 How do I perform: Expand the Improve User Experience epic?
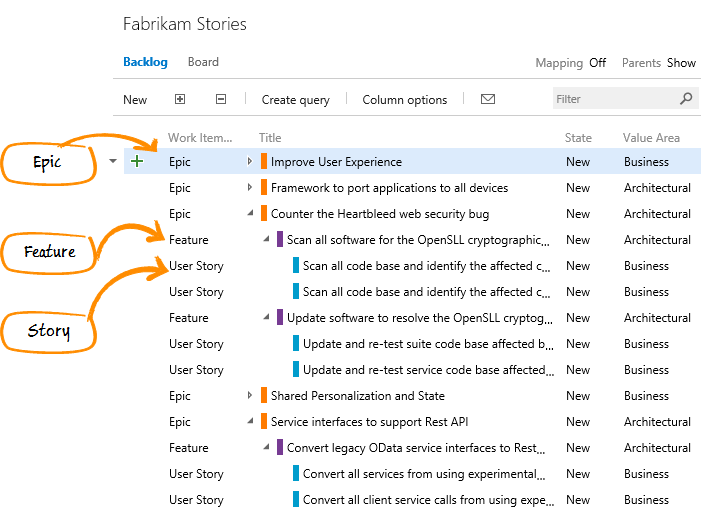coord(250,161)
